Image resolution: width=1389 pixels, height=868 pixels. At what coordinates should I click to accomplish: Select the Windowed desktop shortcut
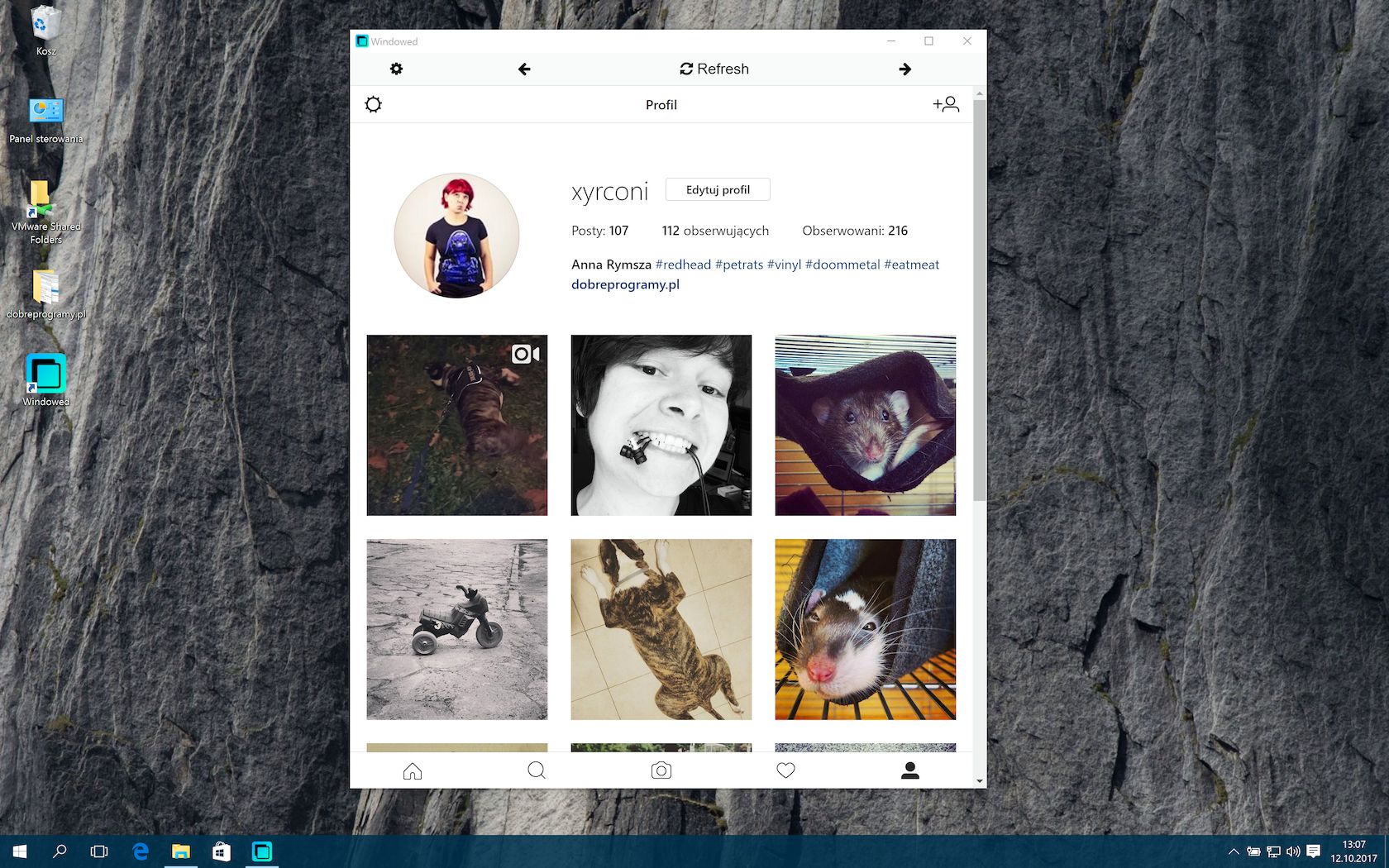[x=46, y=380]
